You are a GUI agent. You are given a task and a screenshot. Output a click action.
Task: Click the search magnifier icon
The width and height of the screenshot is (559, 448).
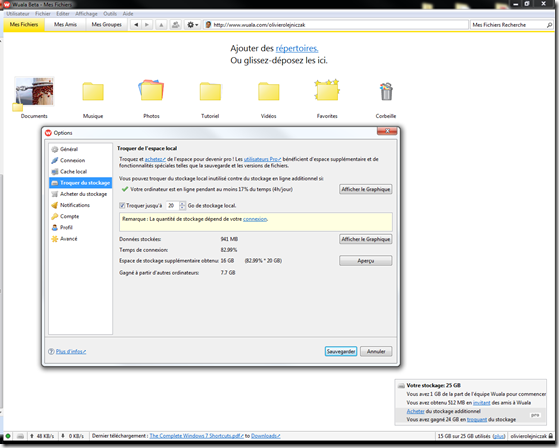(x=549, y=25)
